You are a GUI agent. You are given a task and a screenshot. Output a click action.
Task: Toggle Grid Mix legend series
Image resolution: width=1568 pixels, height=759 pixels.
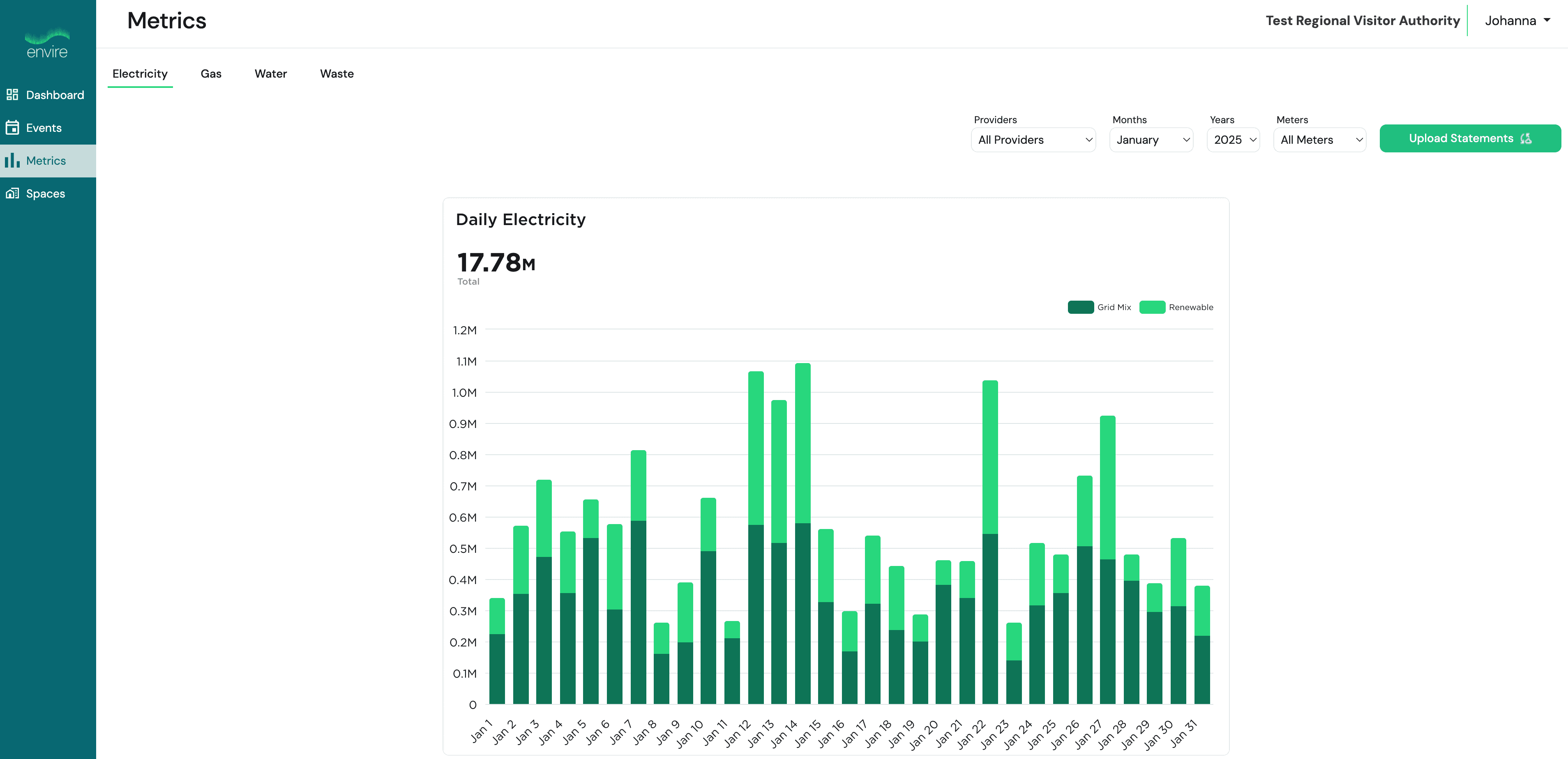pyautogui.click(x=1099, y=307)
